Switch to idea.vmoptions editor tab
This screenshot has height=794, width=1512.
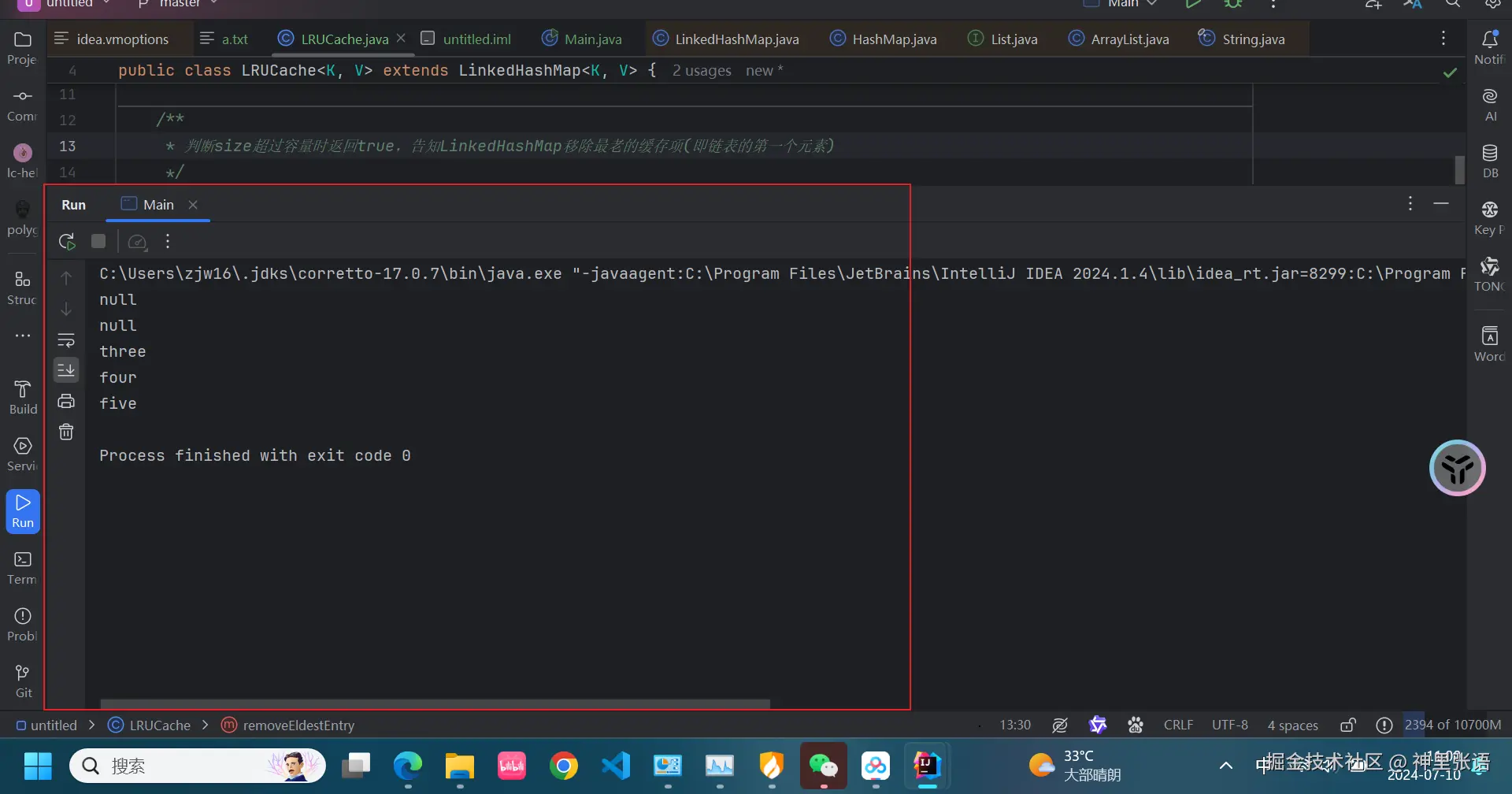pos(111,39)
